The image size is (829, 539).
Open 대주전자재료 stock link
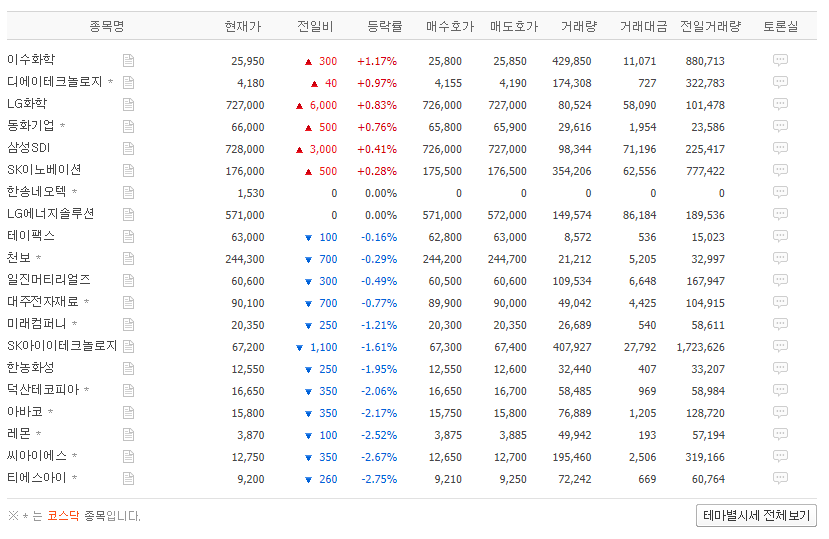point(42,302)
